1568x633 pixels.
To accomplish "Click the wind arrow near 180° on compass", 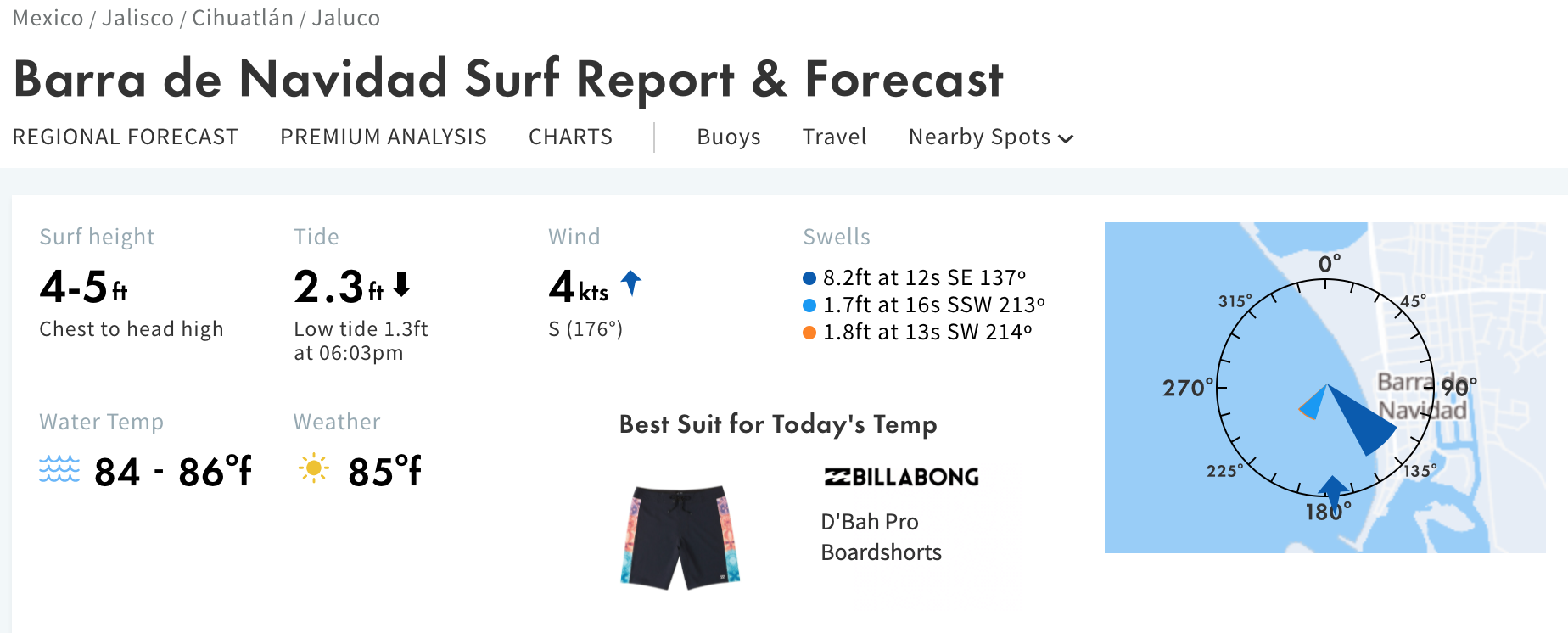I will pyautogui.click(x=1333, y=490).
